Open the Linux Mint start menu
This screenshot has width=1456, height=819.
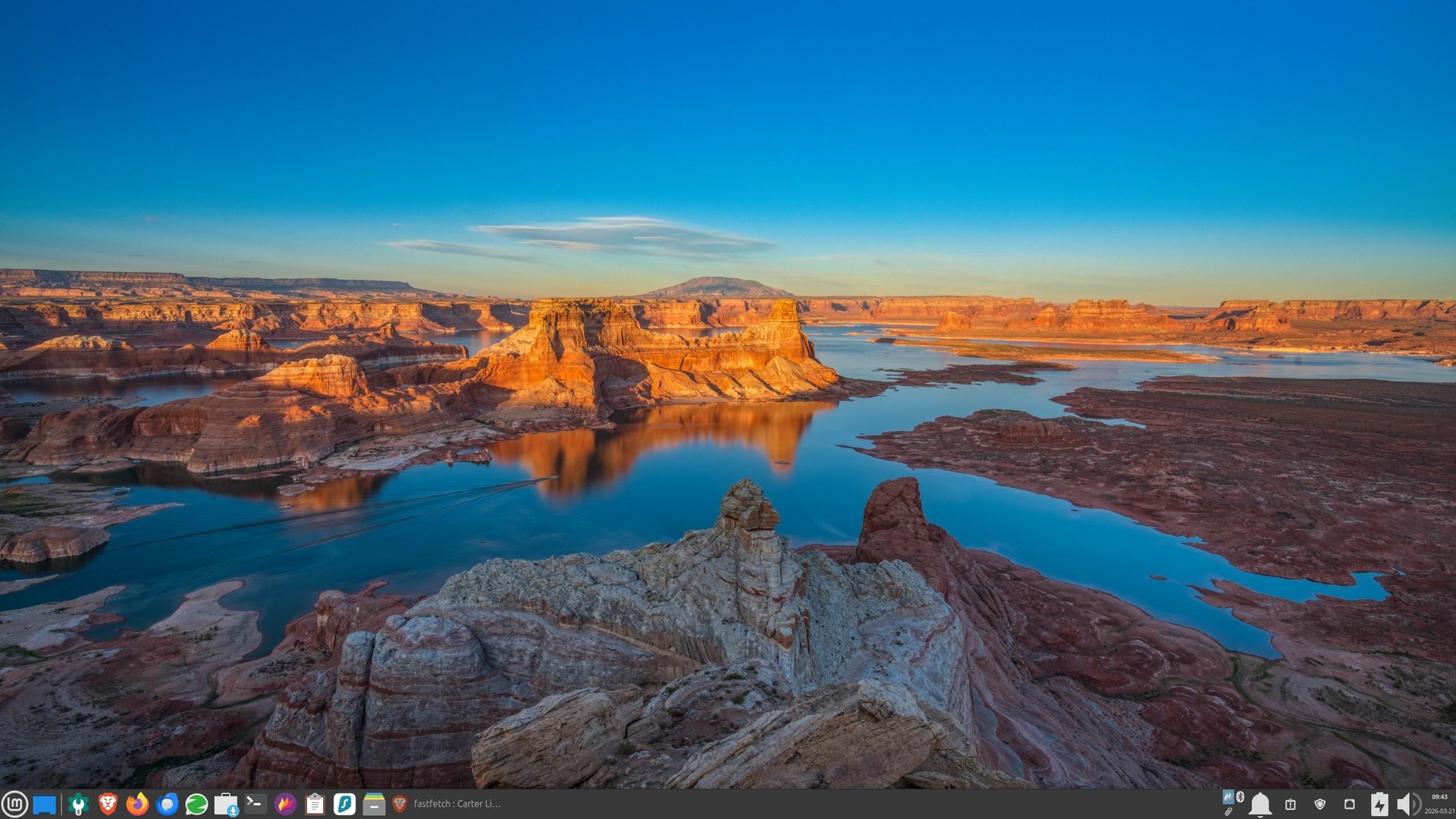(x=14, y=804)
